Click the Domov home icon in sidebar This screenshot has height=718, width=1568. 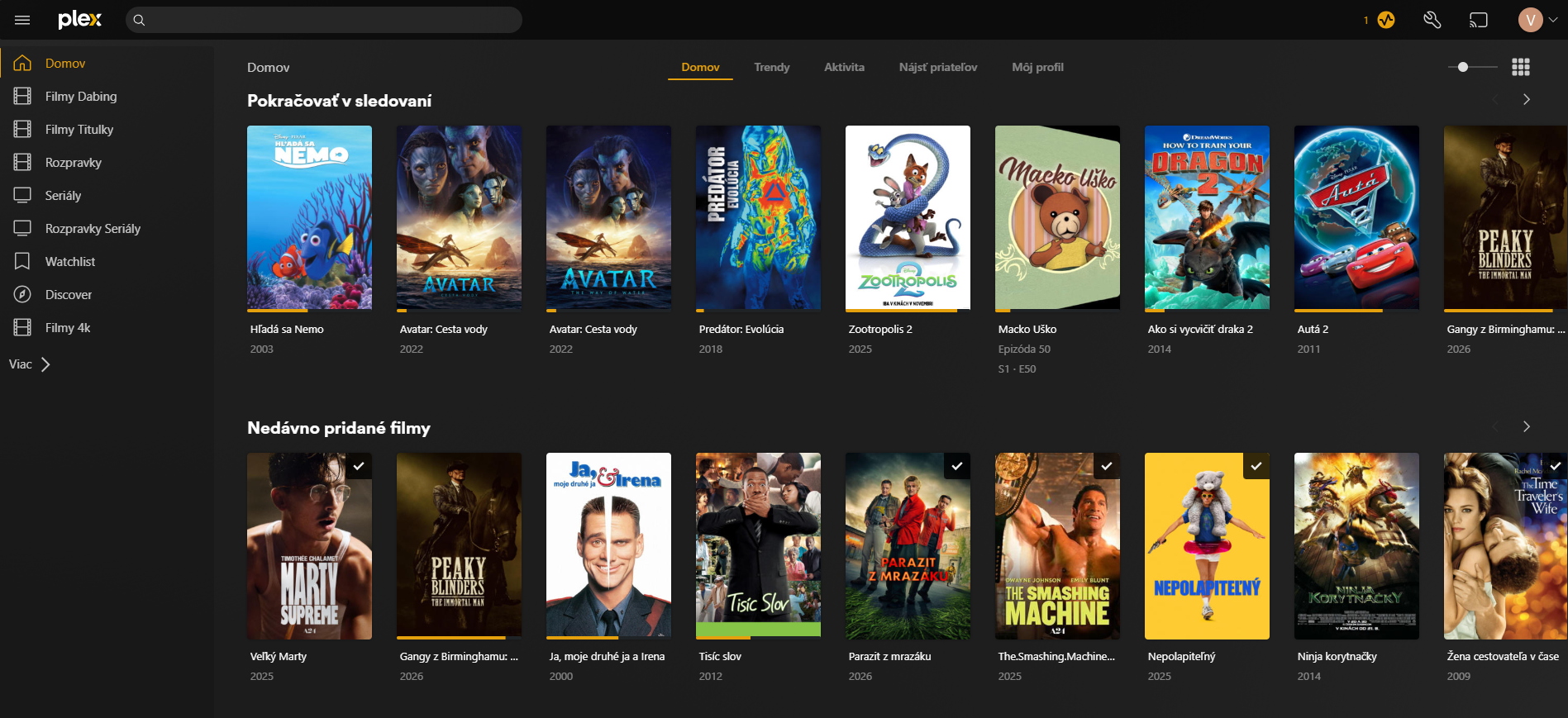point(22,63)
